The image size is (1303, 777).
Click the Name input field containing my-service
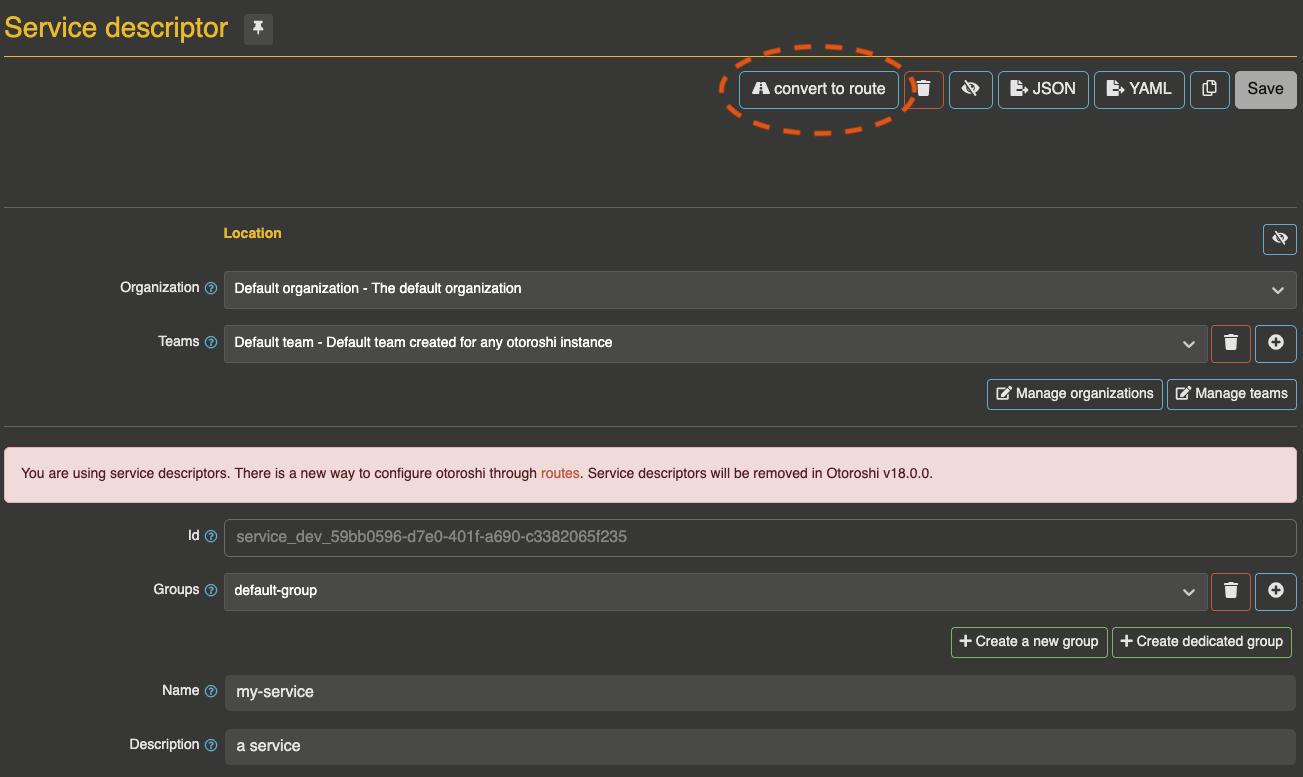click(760, 692)
